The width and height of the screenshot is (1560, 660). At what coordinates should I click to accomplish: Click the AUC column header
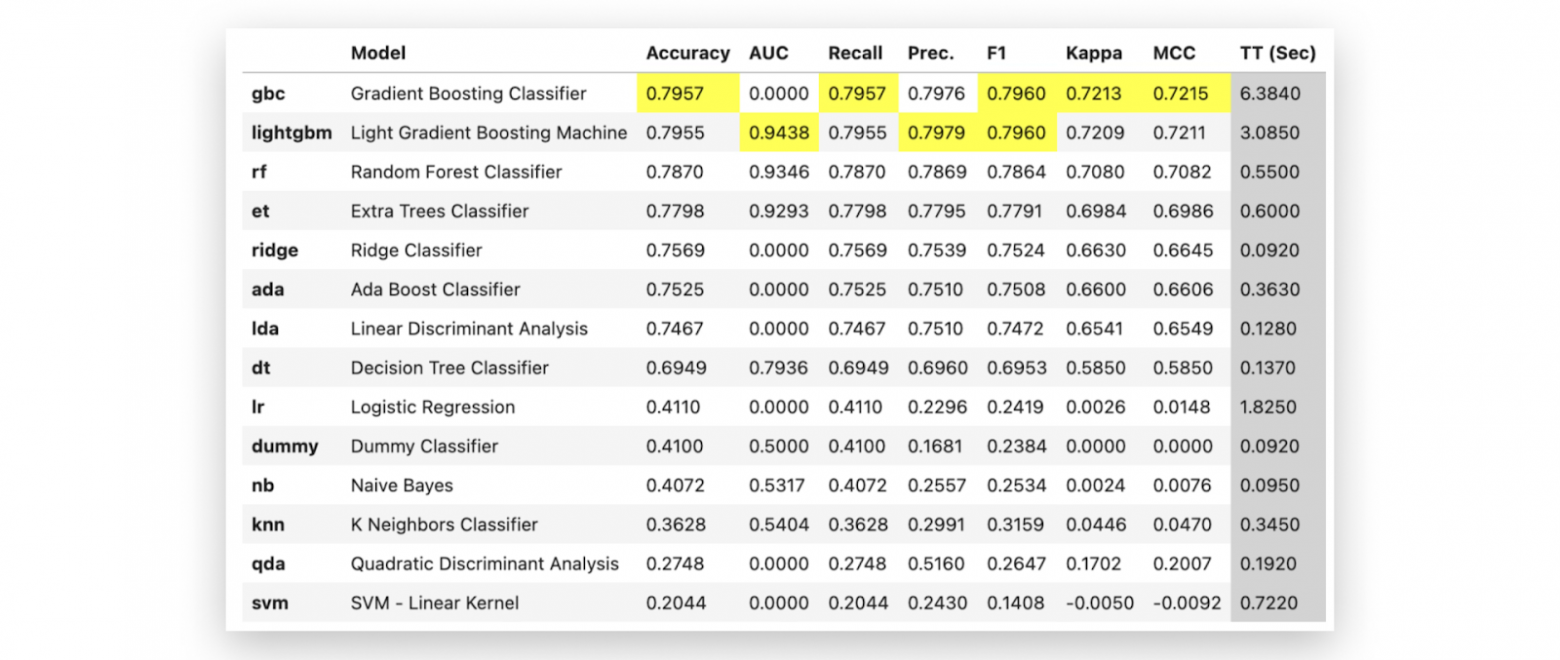tap(769, 54)
